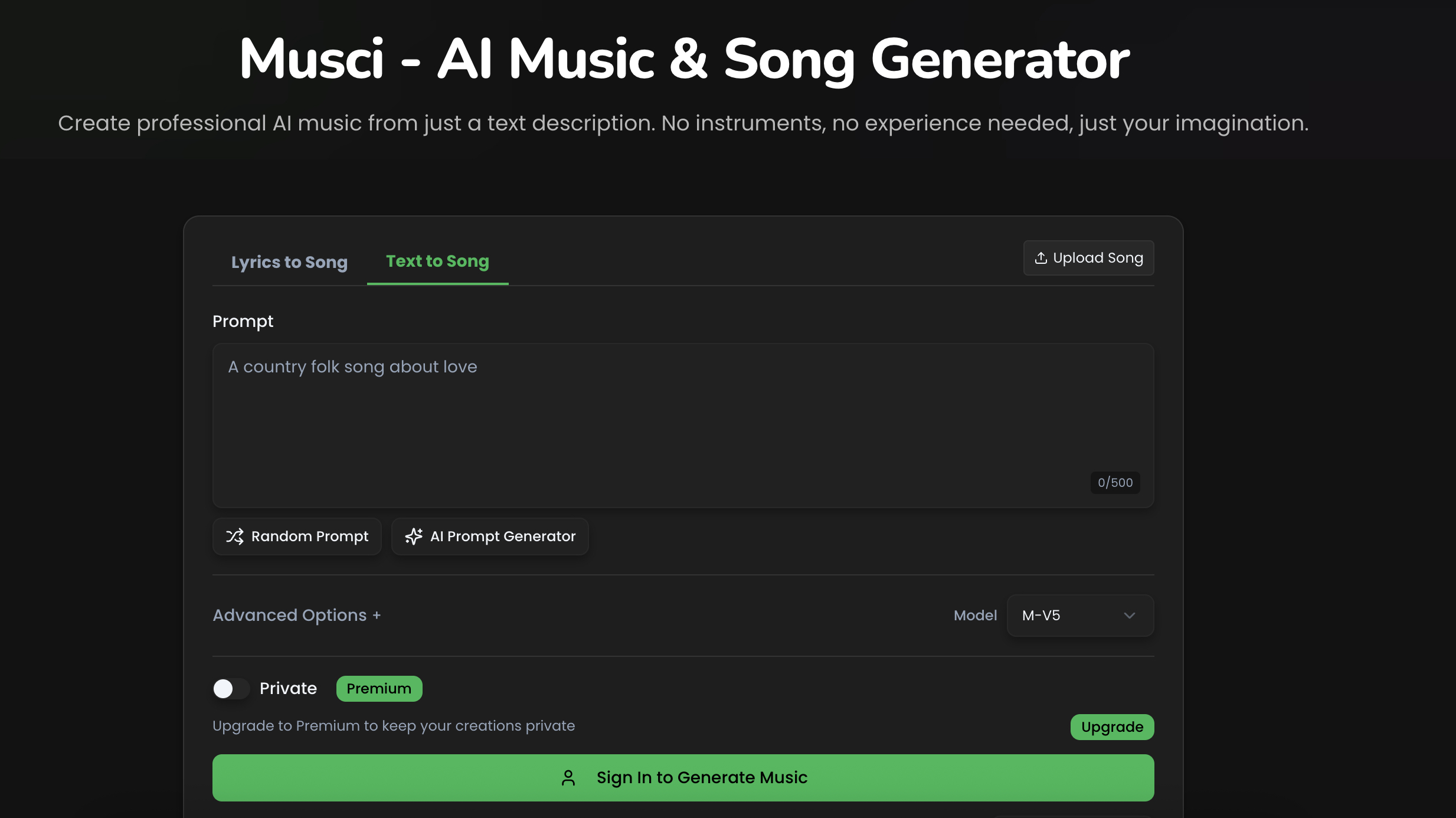Image resolution: width=1456 pixels, height=818 pixels.
Task: Switch the Private creation setting
Action: tap(230, 689)
